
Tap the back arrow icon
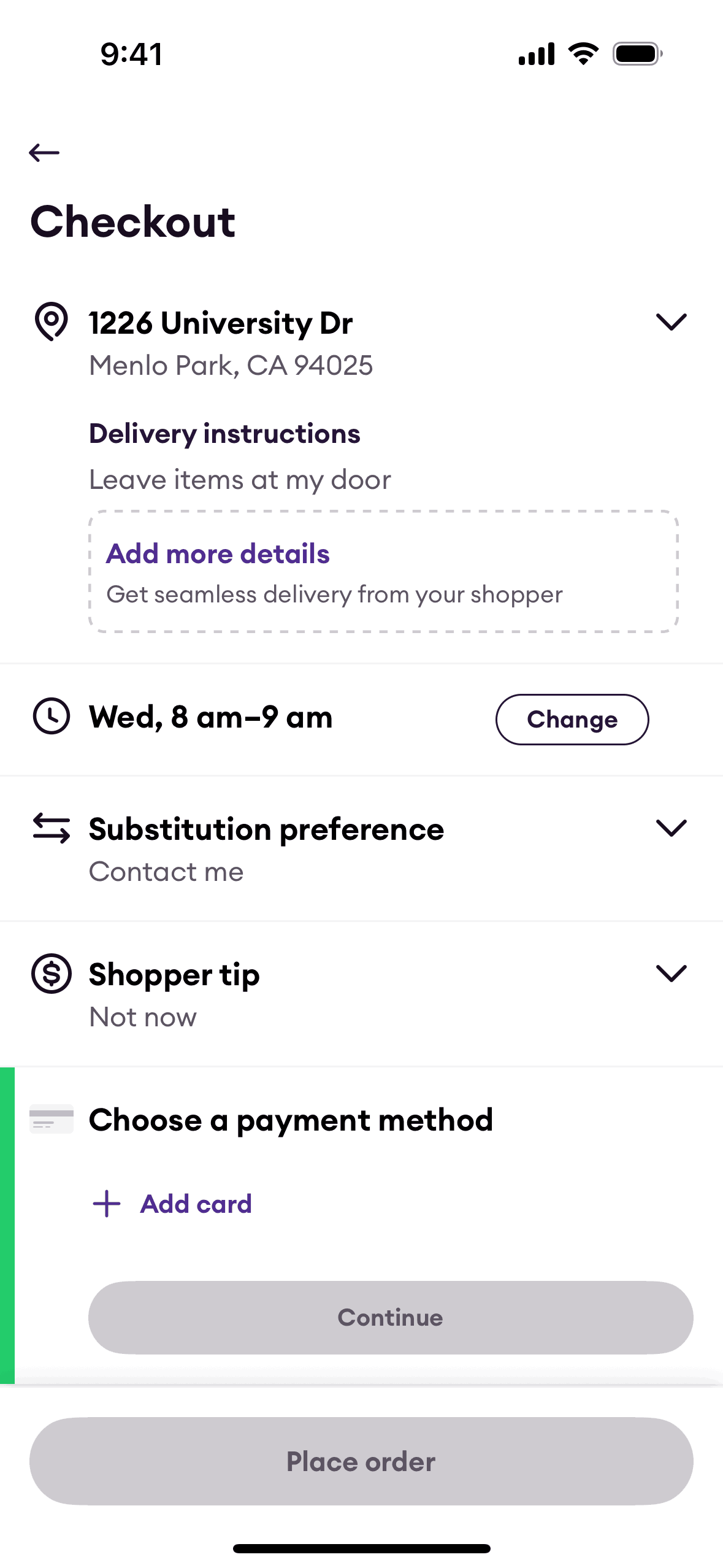coord(44,152)
